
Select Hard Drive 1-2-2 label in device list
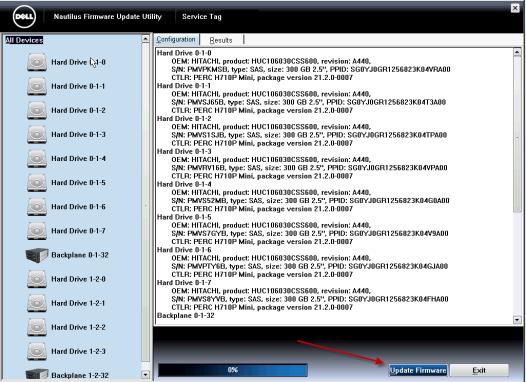pyautogui.click(x=78, y=327)
